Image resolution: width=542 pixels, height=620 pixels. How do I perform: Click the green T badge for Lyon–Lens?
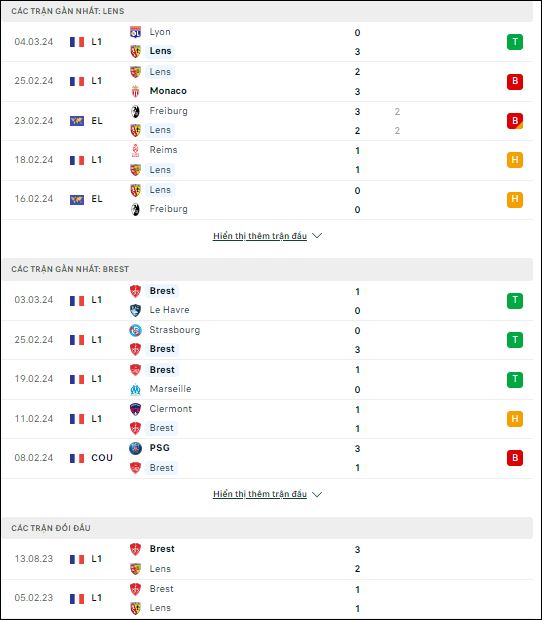point(515,42)
